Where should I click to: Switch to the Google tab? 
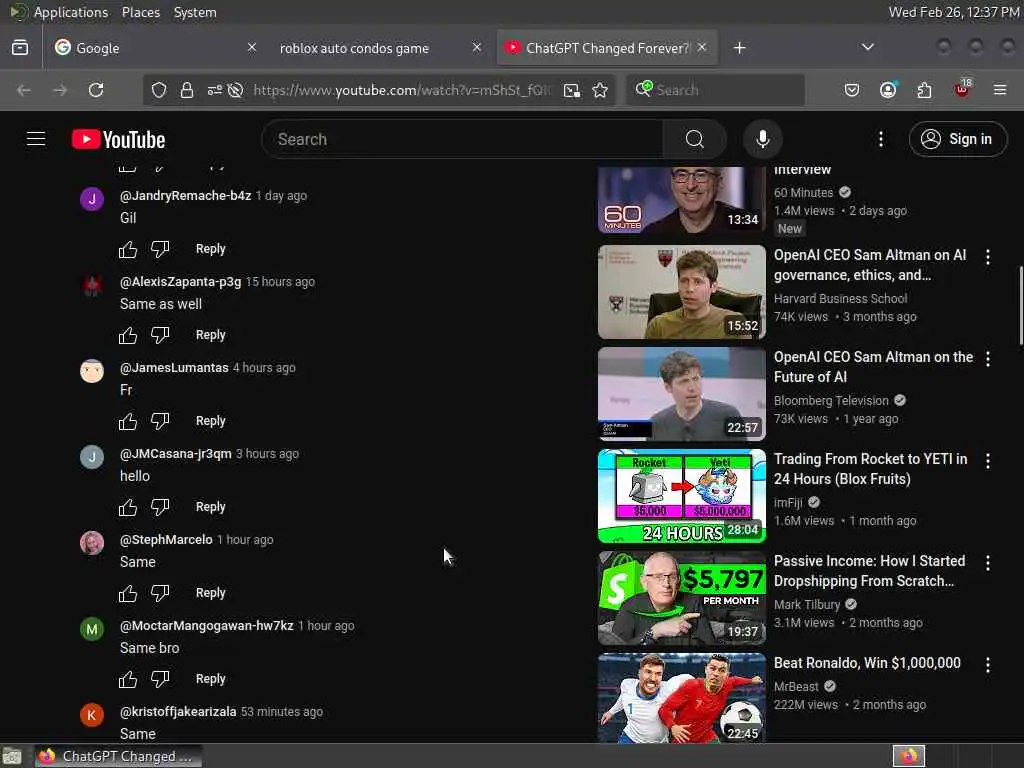click(x=154, y=48)
